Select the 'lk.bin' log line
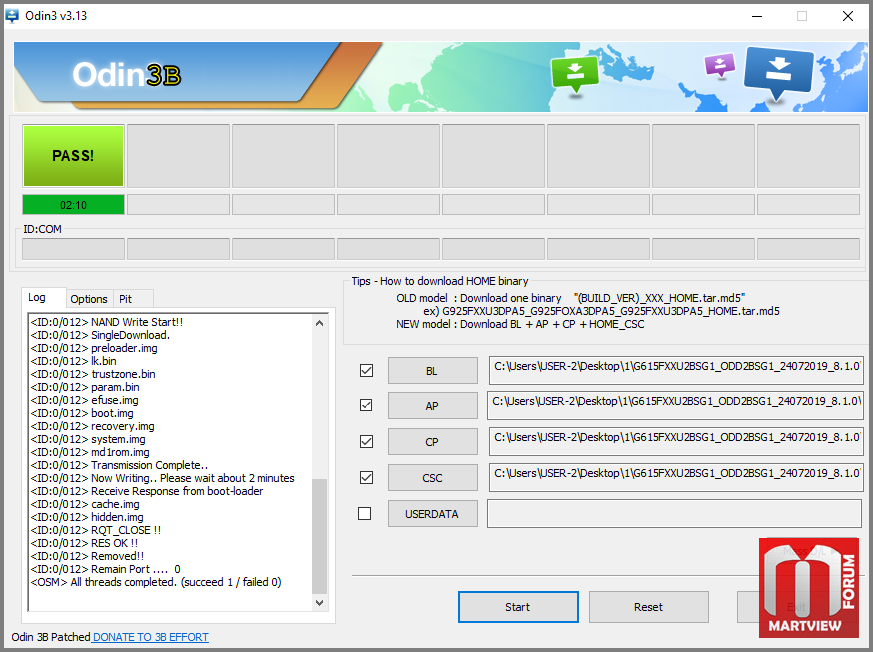 (x=73, y=361)
